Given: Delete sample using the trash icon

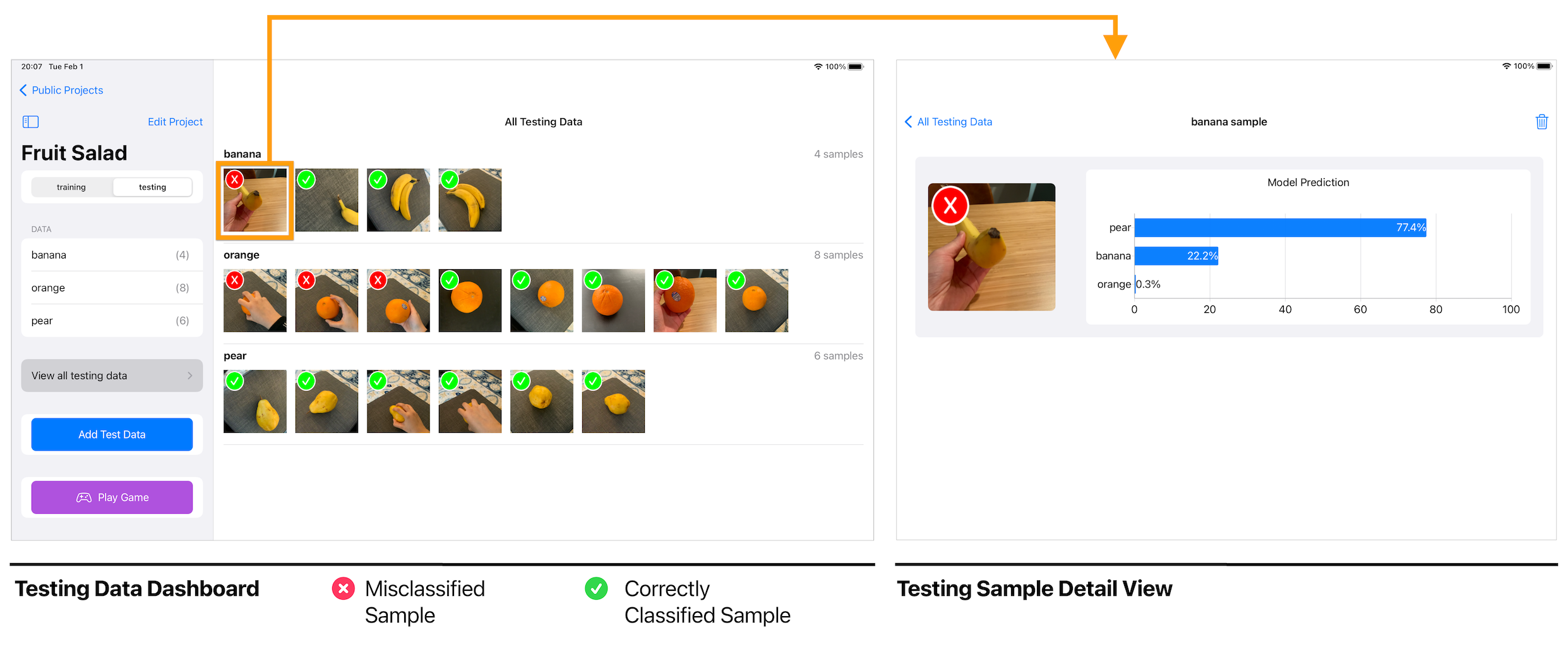Looking at the screenshot, I should coord(1541,122).
